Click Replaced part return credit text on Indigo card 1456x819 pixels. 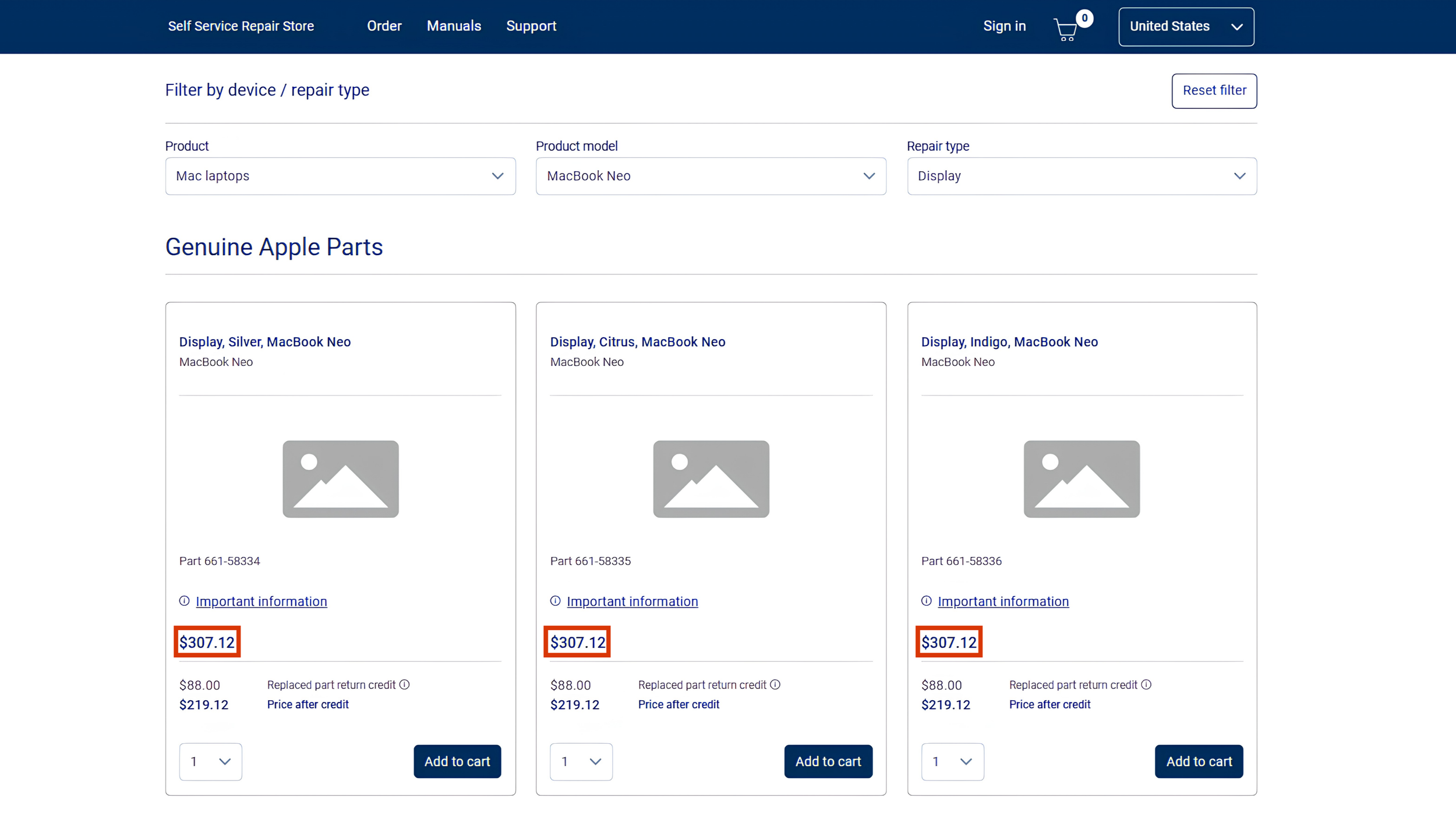coord(1073,685)
